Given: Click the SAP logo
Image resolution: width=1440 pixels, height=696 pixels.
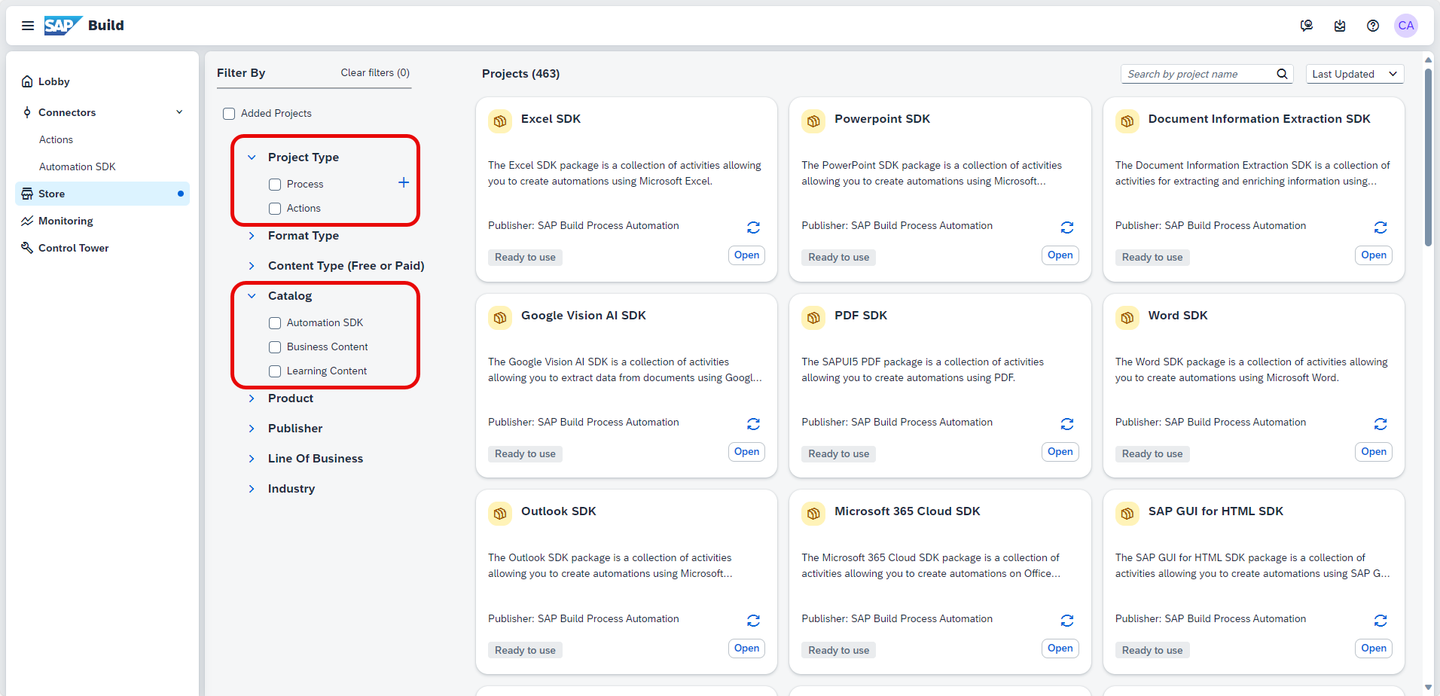Looking at the screenshot, I should 62,26.
